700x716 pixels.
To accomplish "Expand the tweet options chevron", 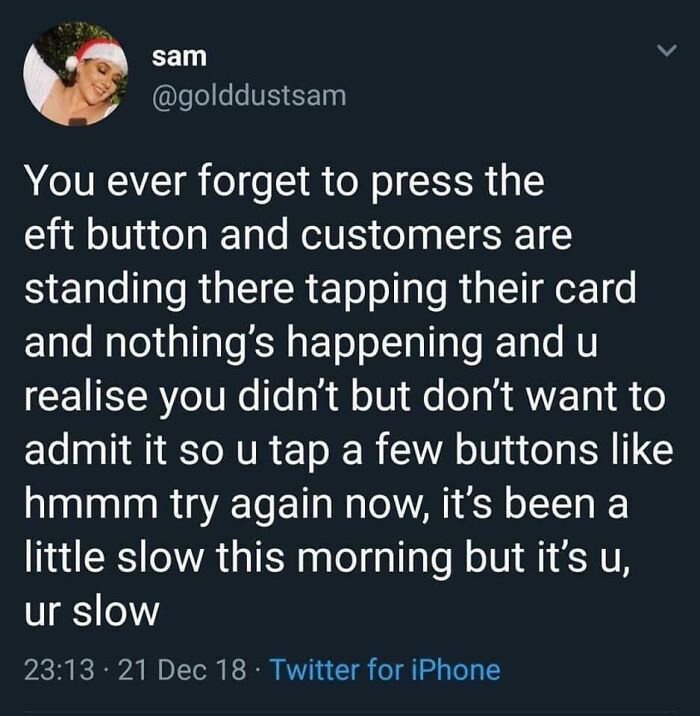I will [x=666, y=50].
